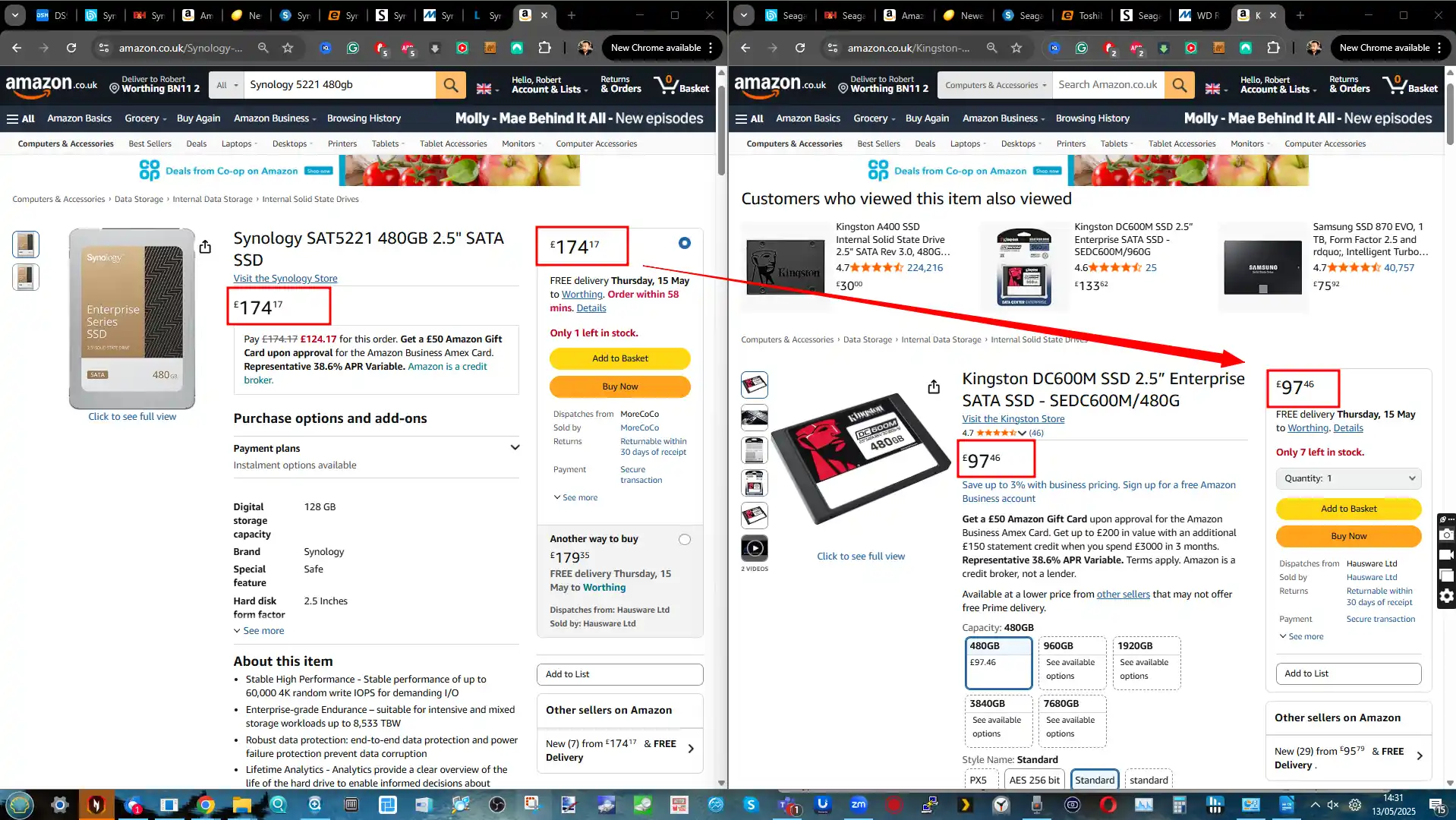Viewport: 1456px width, 820px height.
Task: Open File Explorer from the taskbar
Action: tap(241, 805)
